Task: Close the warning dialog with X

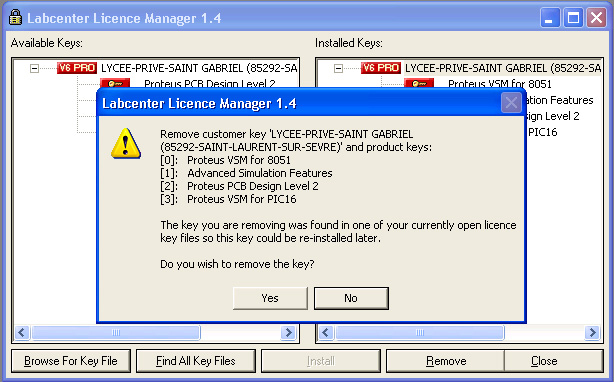Action: (x=511, y=103)
